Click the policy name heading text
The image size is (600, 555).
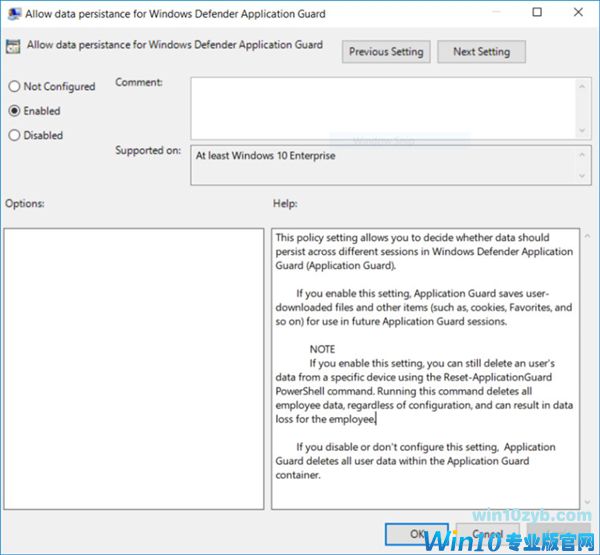(175, 45)
